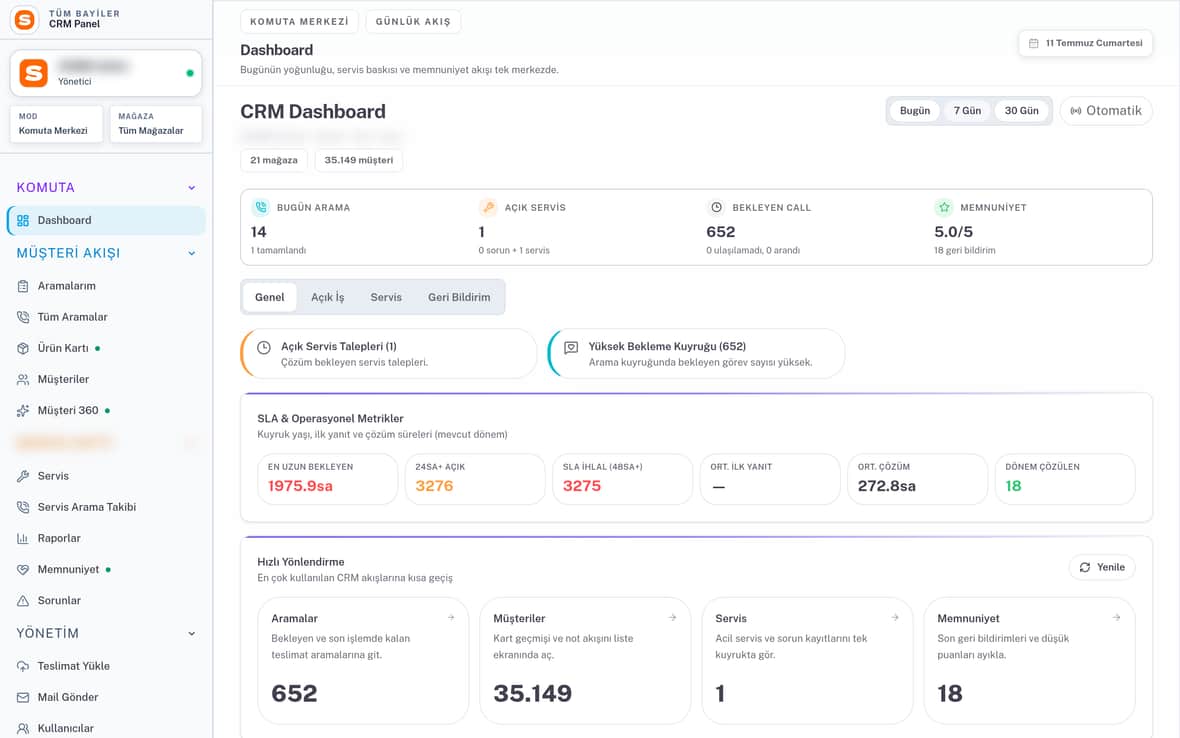Viewport: 1180px width, 738px height.
Task: Click the Yenile refresh button
Action: tap(1102, 567)
